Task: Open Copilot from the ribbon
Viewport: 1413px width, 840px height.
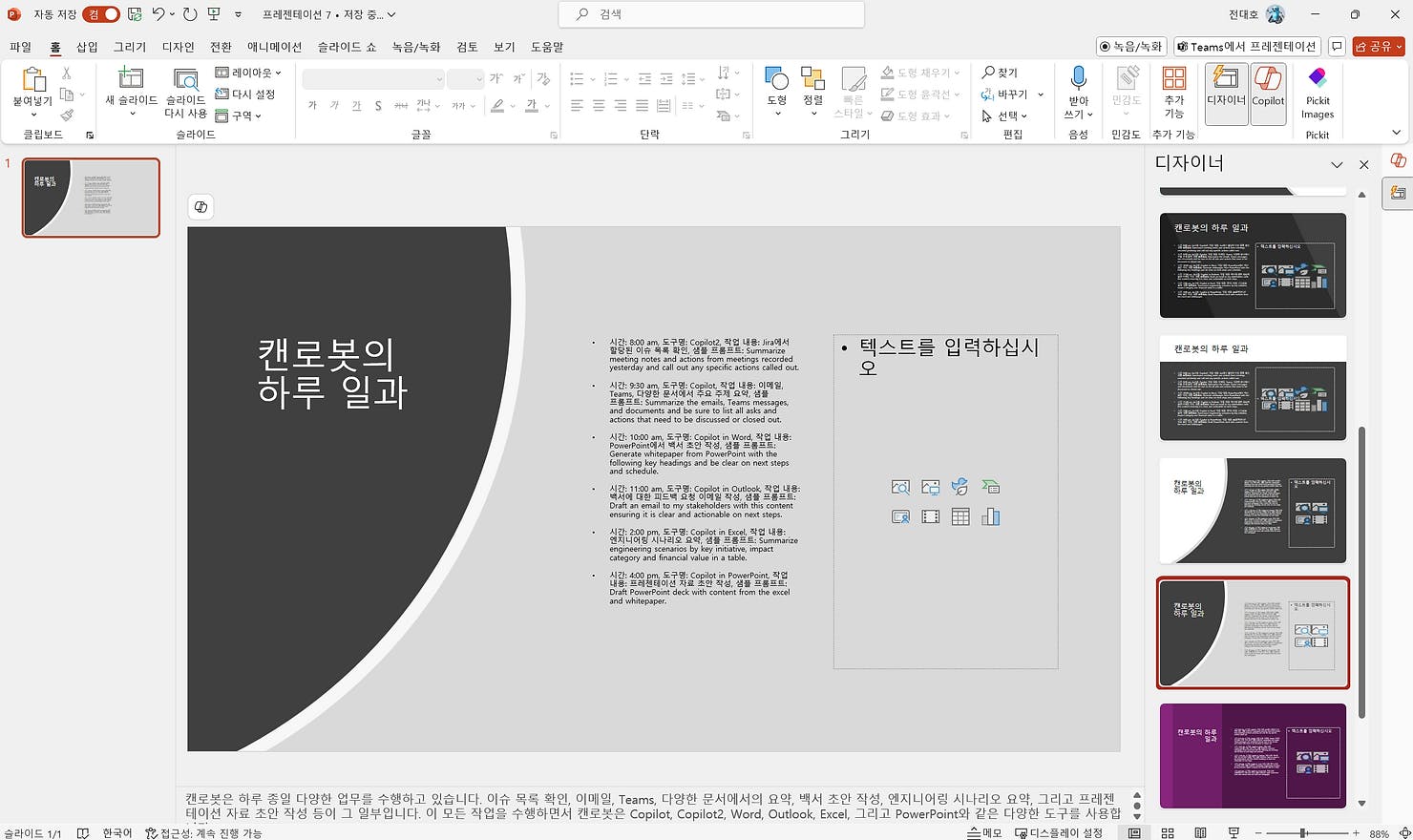Action: [x=1268, y=94]
